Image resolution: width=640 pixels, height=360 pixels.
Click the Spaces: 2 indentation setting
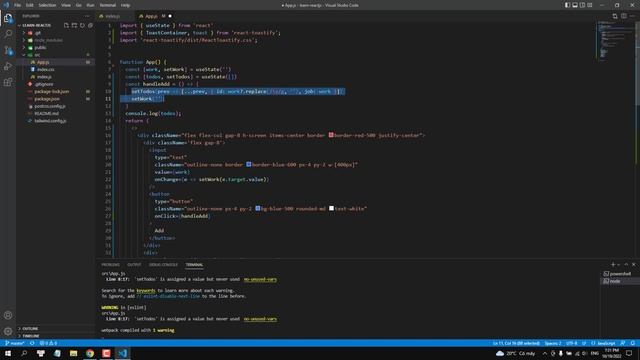[553, 343]
